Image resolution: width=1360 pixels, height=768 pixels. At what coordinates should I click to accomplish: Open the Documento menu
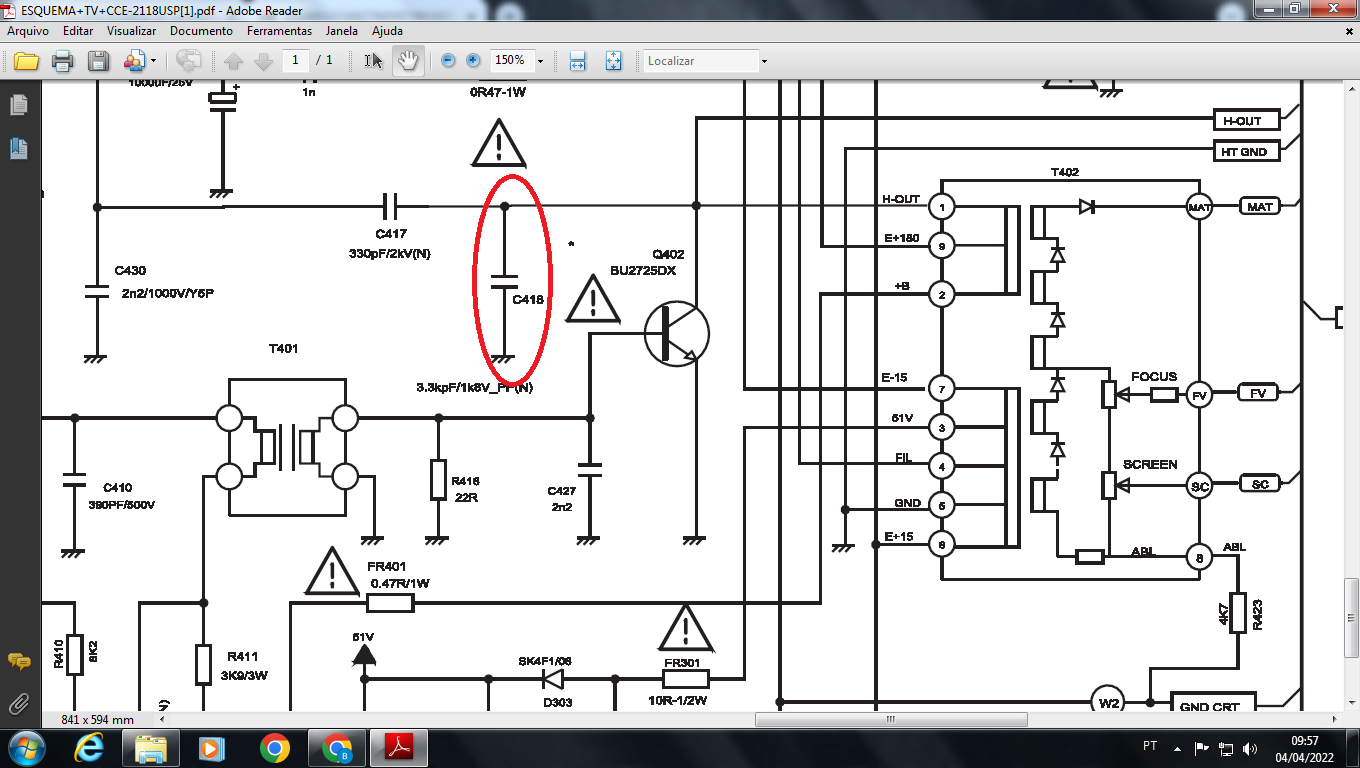tap(201, 31)
